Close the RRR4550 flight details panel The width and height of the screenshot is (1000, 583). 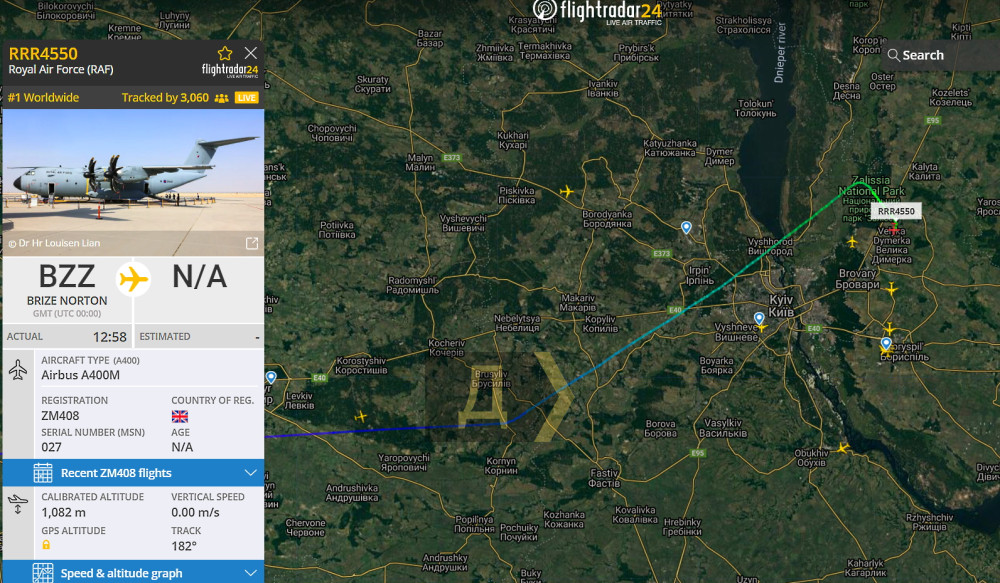coord(251,53)
